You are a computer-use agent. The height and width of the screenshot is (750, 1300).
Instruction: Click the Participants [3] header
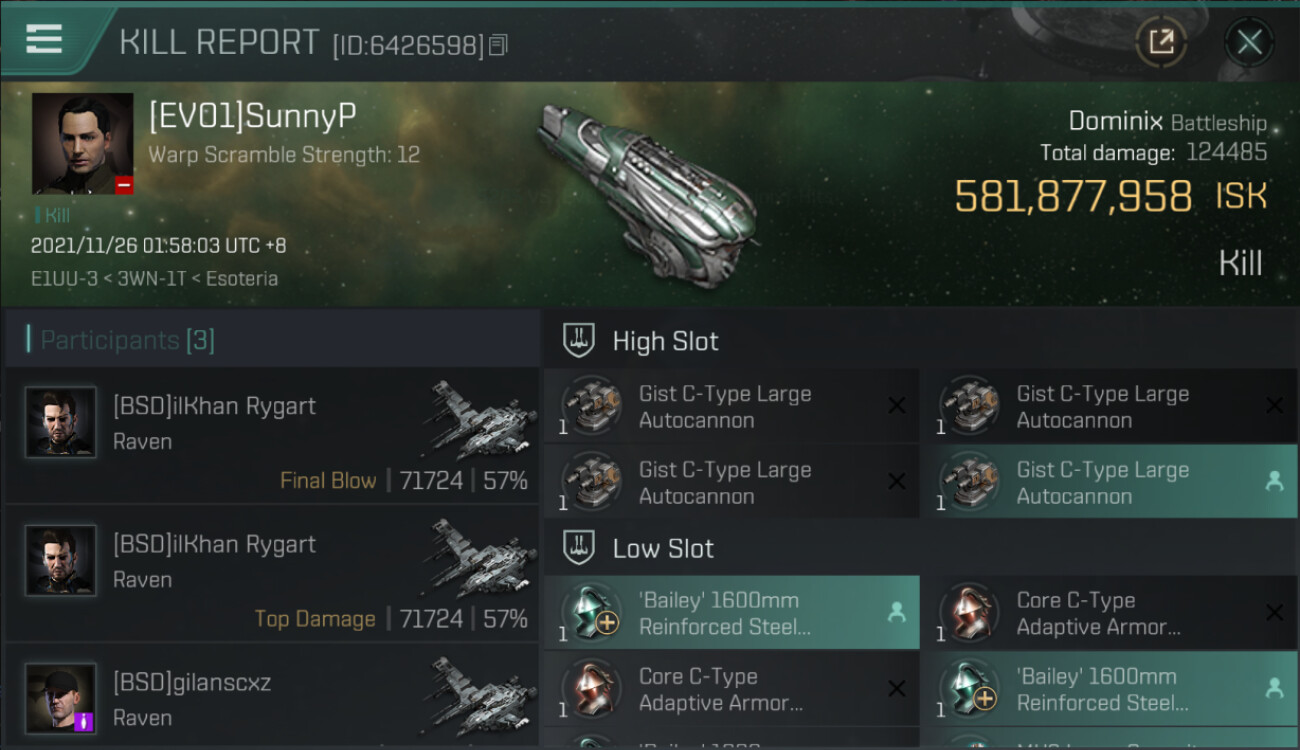(x=127, y=340)
